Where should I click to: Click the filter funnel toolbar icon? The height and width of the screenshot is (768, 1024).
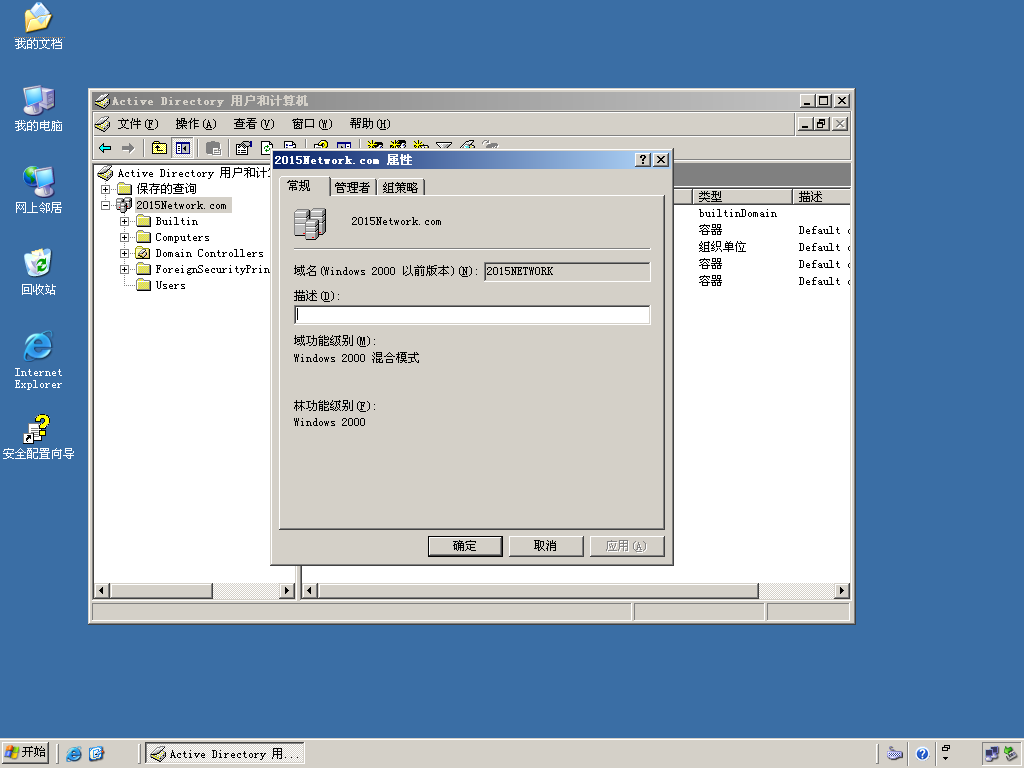click(x=444, y=146)
